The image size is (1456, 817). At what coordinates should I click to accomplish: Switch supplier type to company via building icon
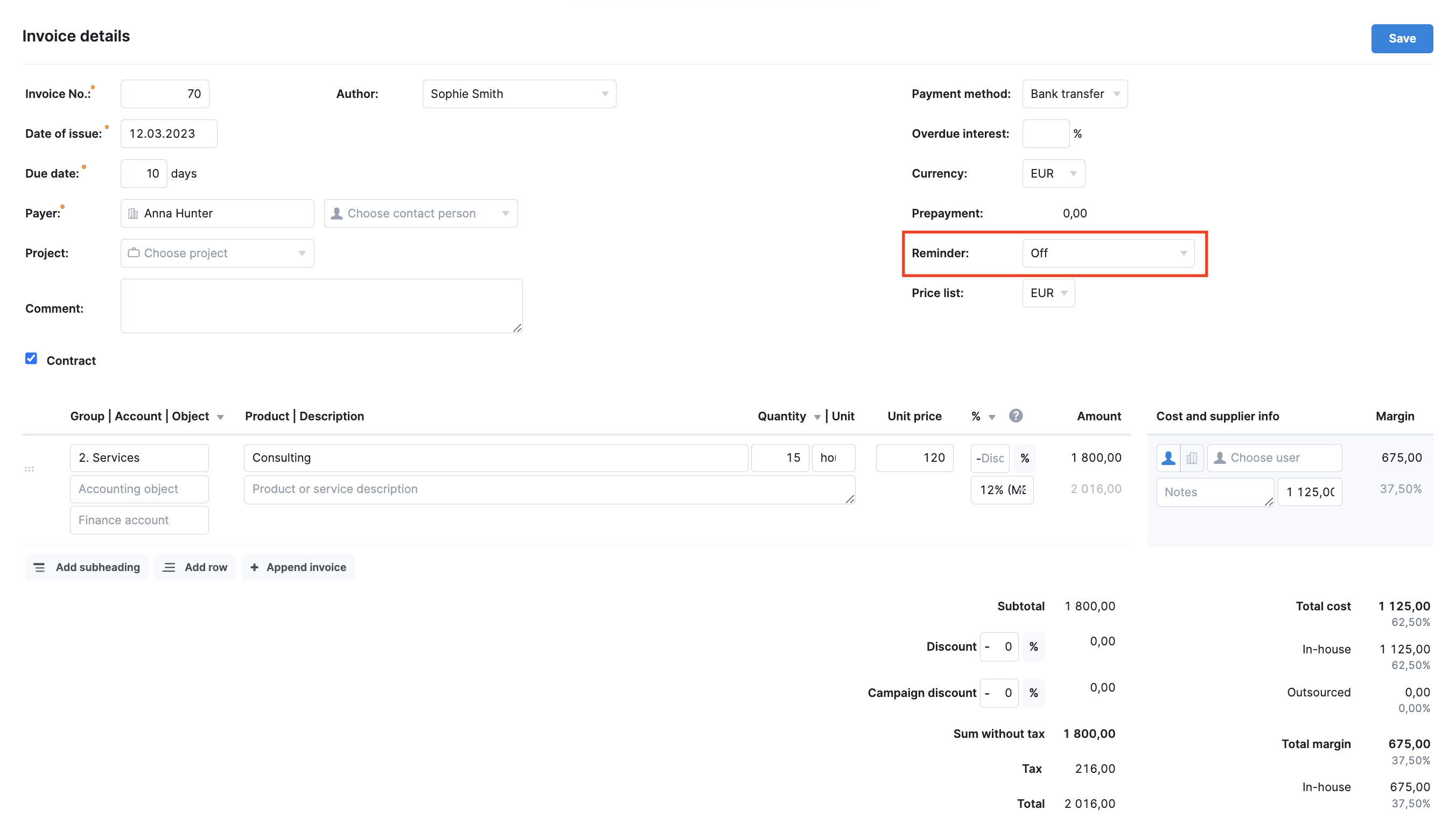pos(1192,457)
